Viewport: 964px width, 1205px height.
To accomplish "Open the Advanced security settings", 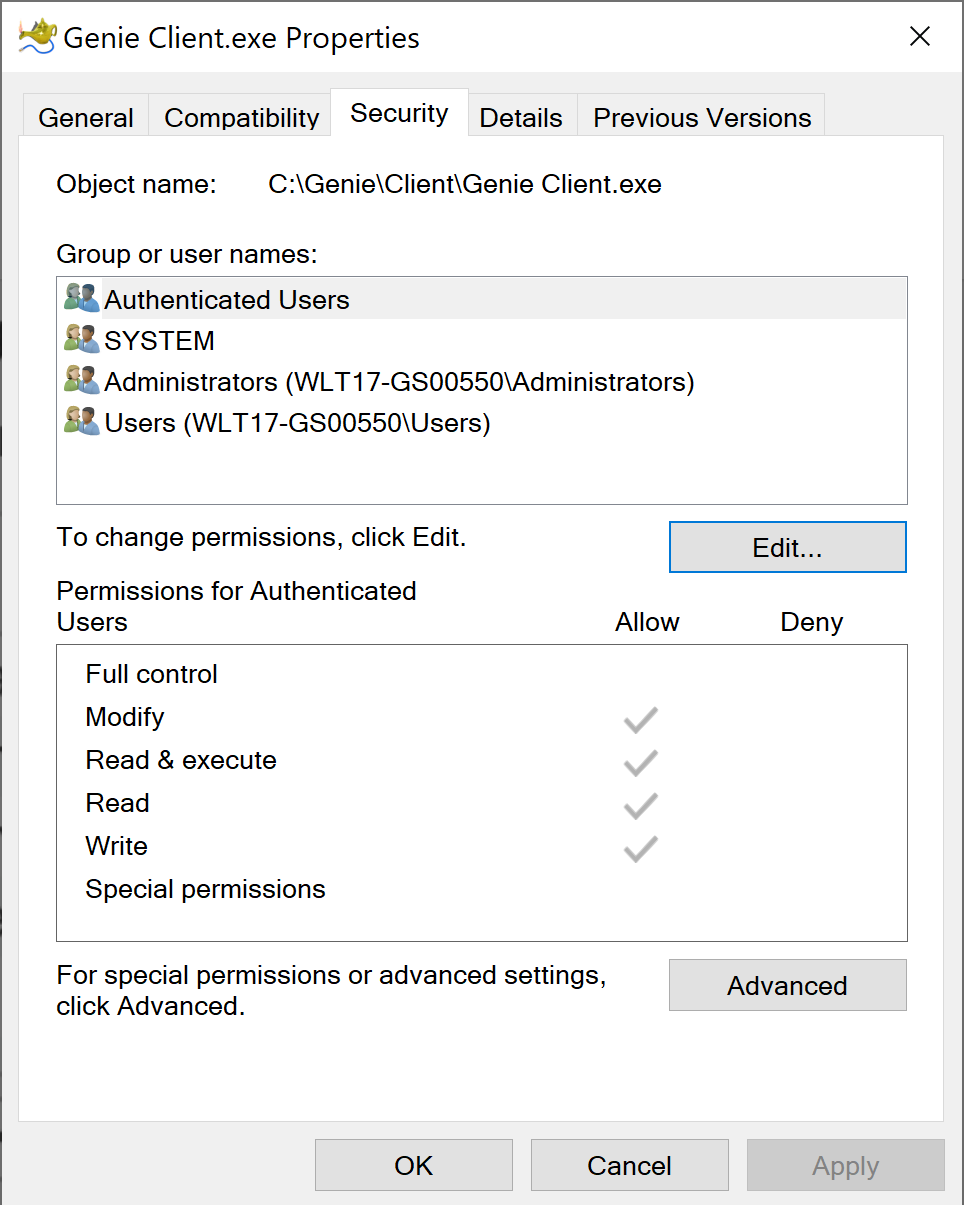I will coord(787,985).
